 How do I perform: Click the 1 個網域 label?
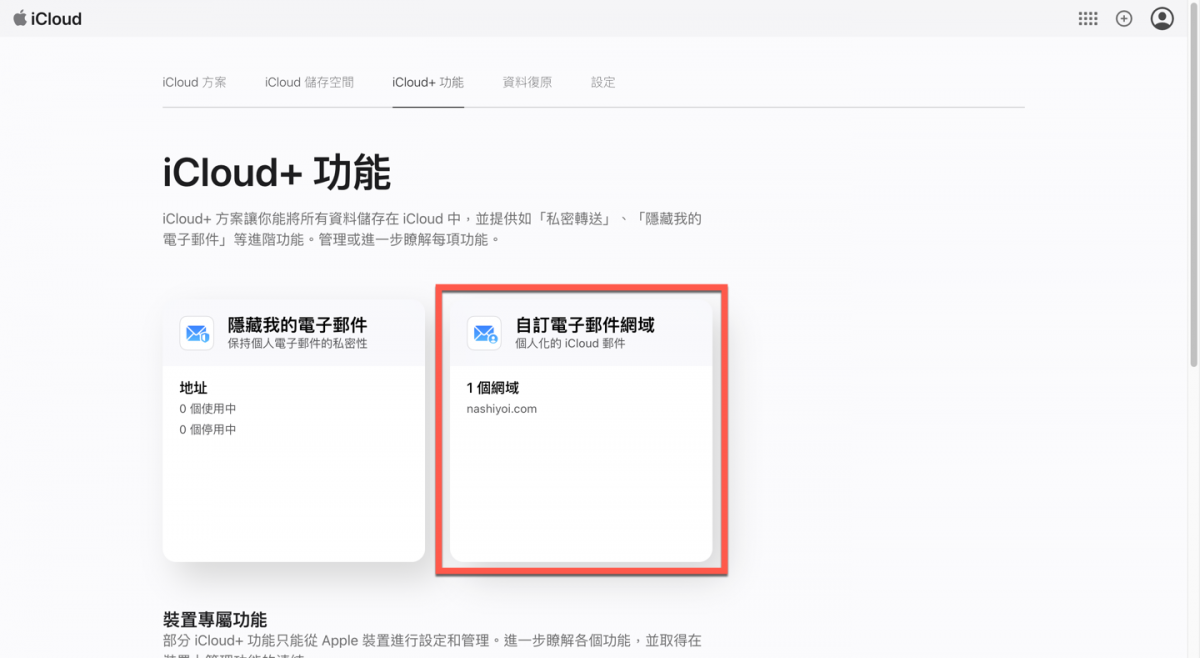(493, 388)
